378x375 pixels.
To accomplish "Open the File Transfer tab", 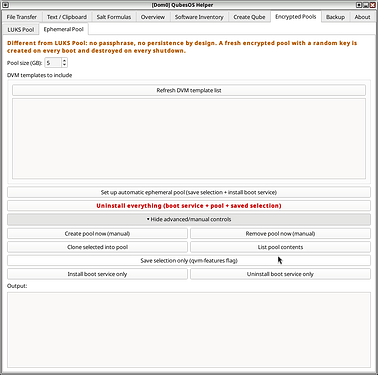I will point(22,17).
